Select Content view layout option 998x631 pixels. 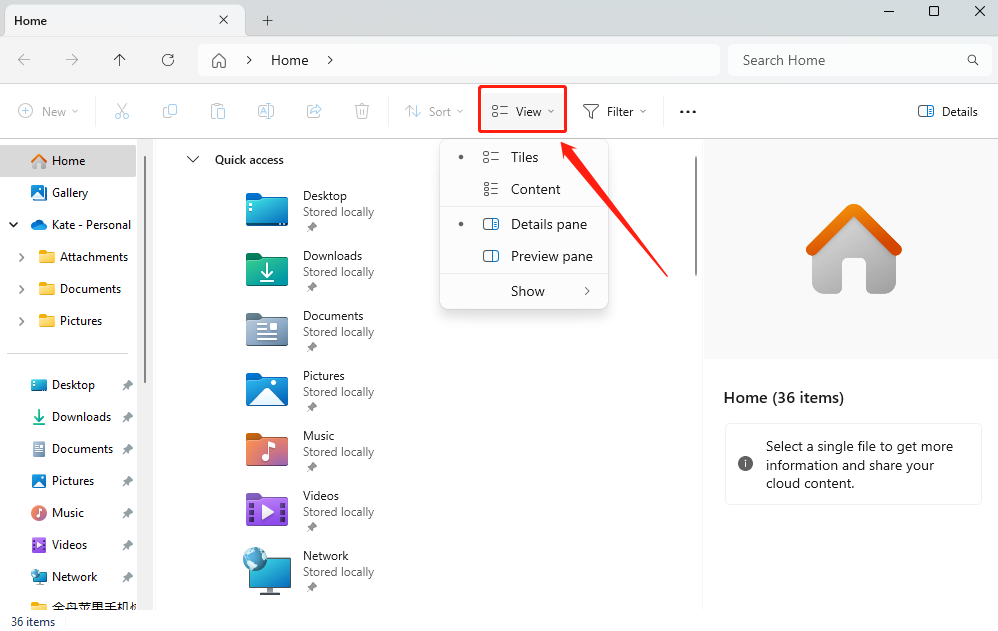[x=535, y=189]
